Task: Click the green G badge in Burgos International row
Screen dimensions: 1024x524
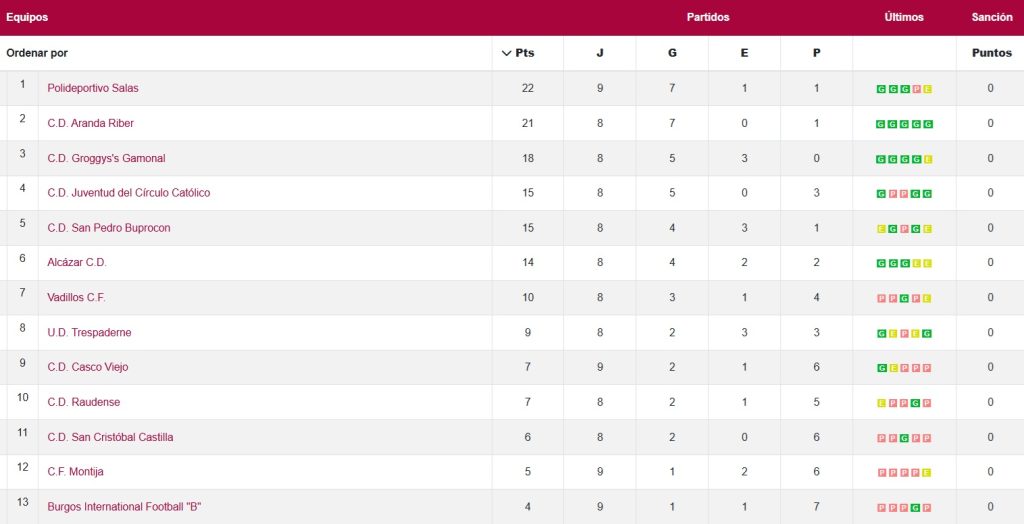Action: (916, 508)
